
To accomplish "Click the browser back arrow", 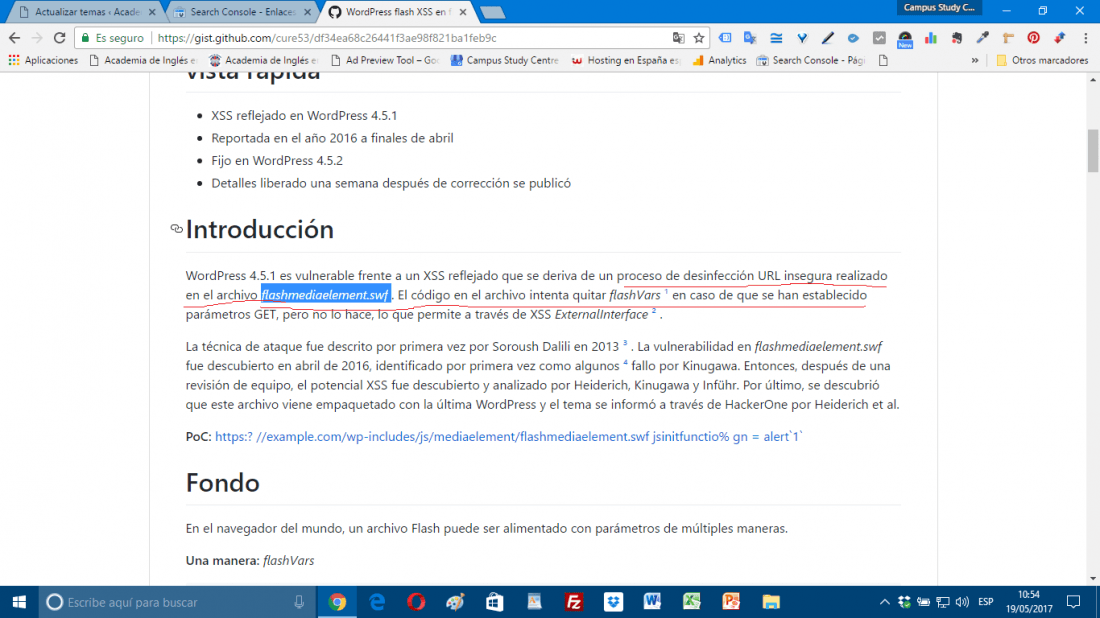I will tap(15, 38).
